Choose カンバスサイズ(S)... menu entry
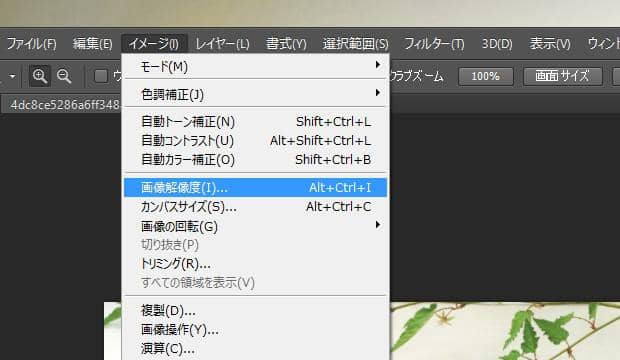Image resolution: width=620 pixels, height=360 pixels. point(255,207)
